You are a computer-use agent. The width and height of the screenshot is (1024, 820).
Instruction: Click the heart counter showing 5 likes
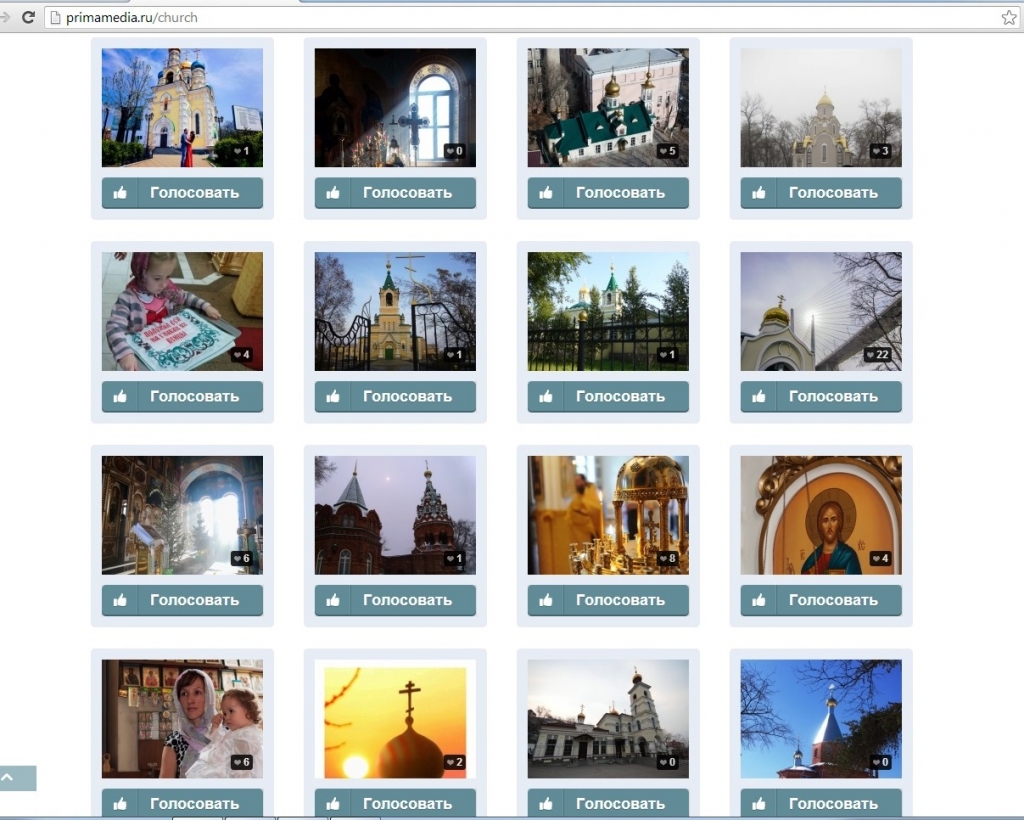667,152
